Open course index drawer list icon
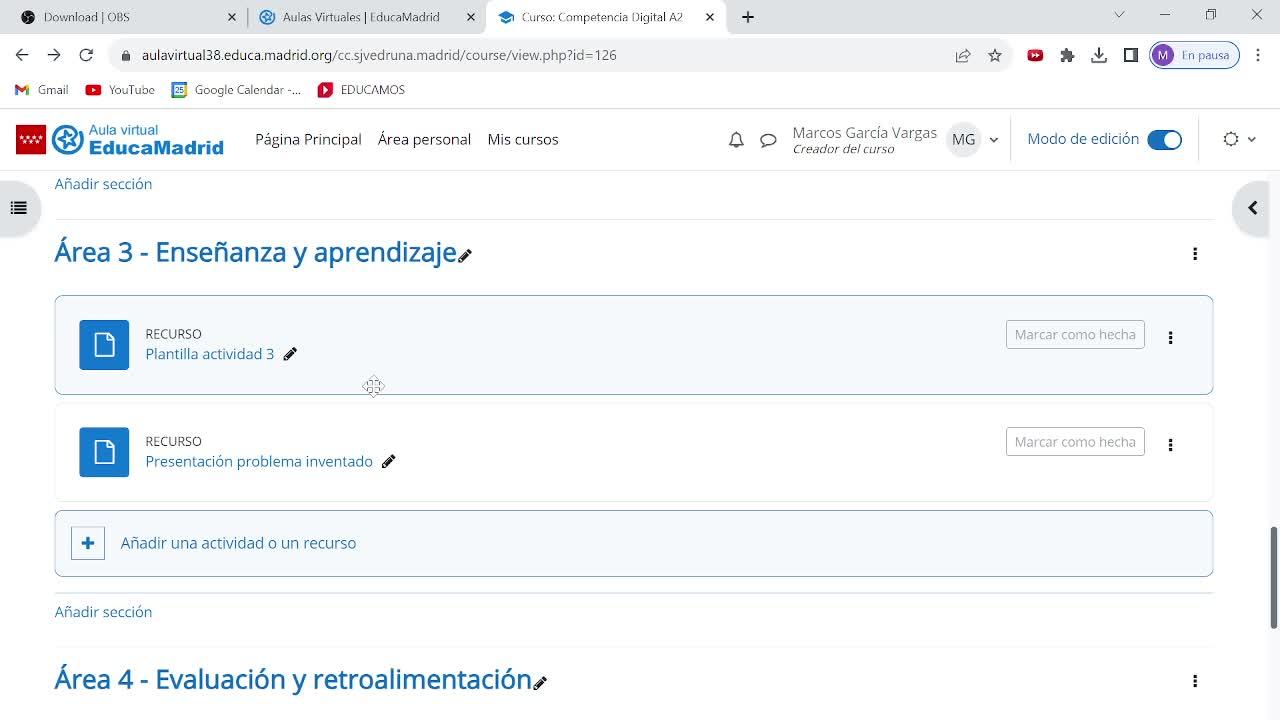 (x=18, y=208)
